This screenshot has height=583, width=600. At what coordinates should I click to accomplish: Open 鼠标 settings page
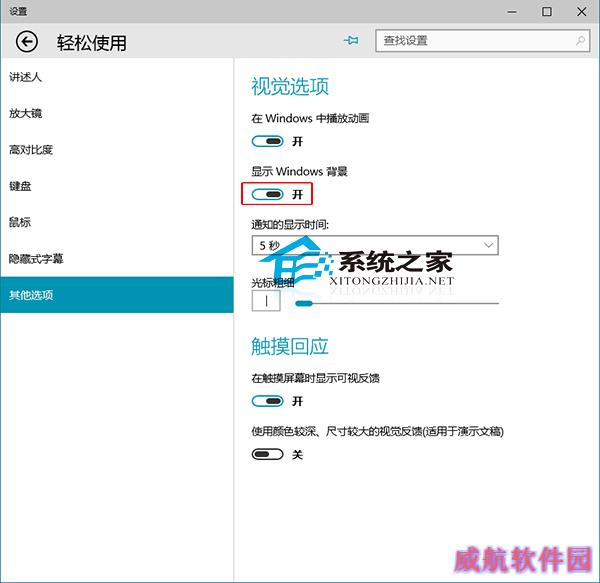[x=117, y=222]
